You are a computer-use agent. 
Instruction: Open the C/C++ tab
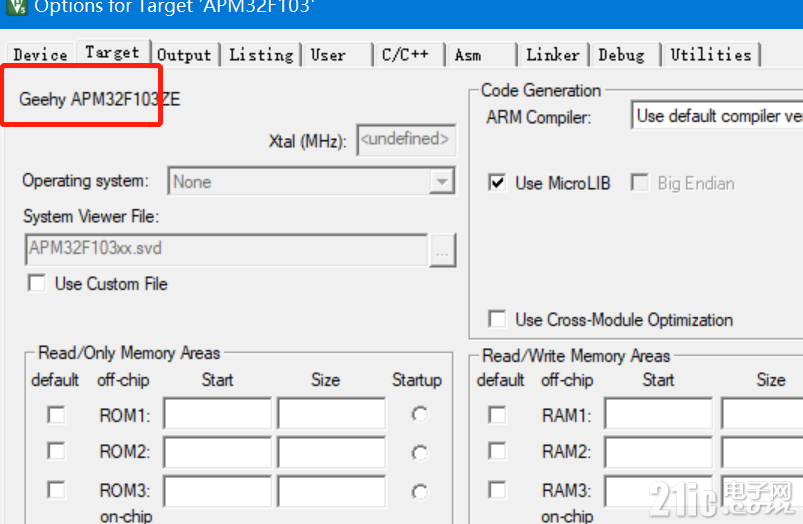409,54
